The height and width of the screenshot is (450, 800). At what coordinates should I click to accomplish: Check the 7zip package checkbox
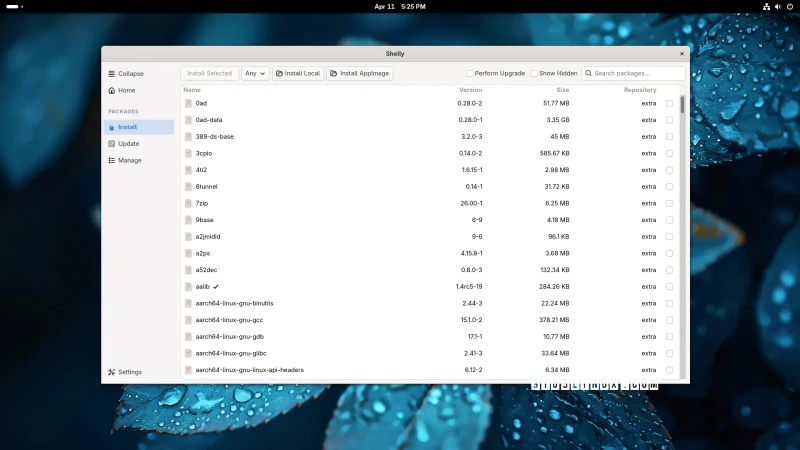[669, 204]
